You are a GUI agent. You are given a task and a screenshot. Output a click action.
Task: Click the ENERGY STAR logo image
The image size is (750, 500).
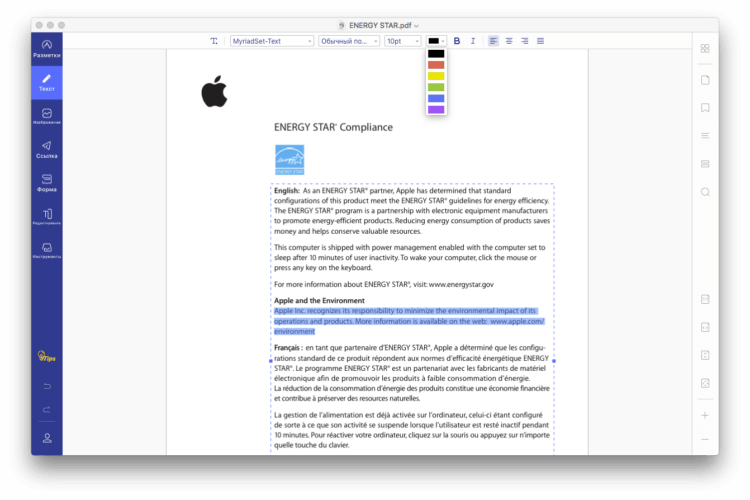click(289, 160)
